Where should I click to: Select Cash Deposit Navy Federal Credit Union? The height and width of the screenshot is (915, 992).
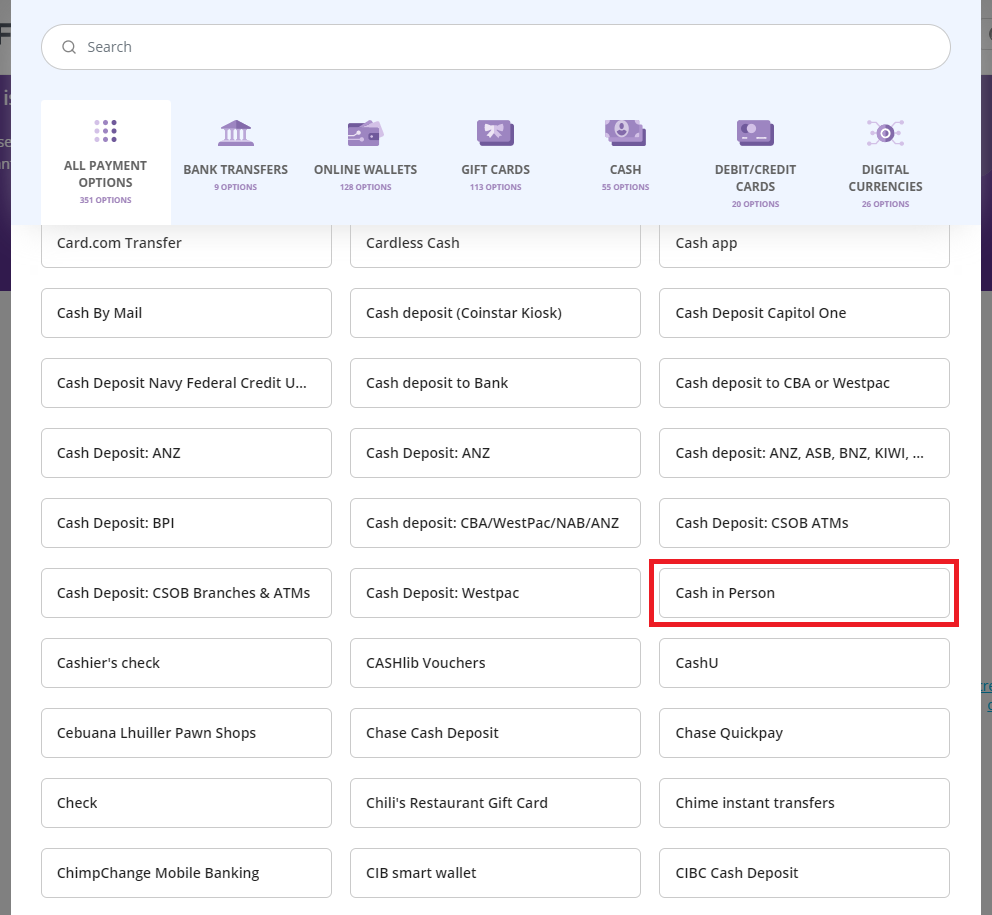(x=186, y=383)
